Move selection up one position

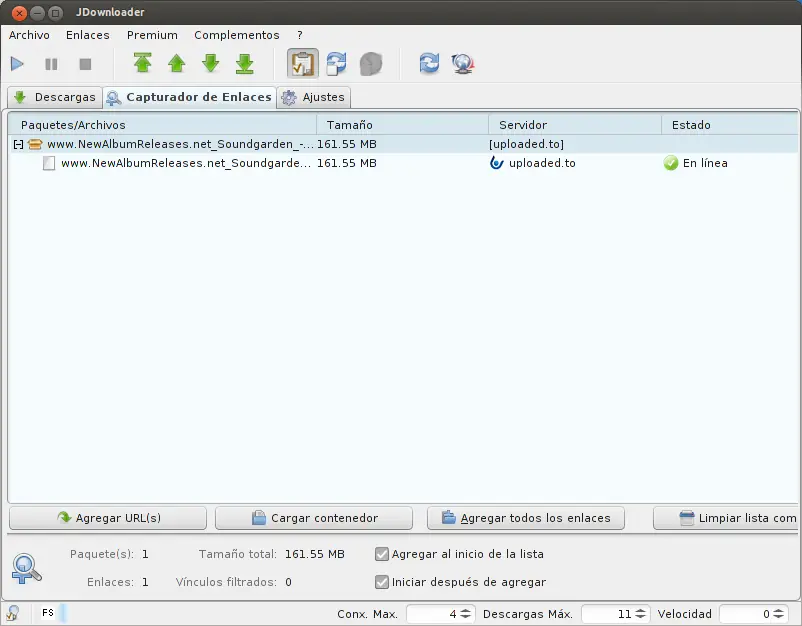[x=176, y=63]
